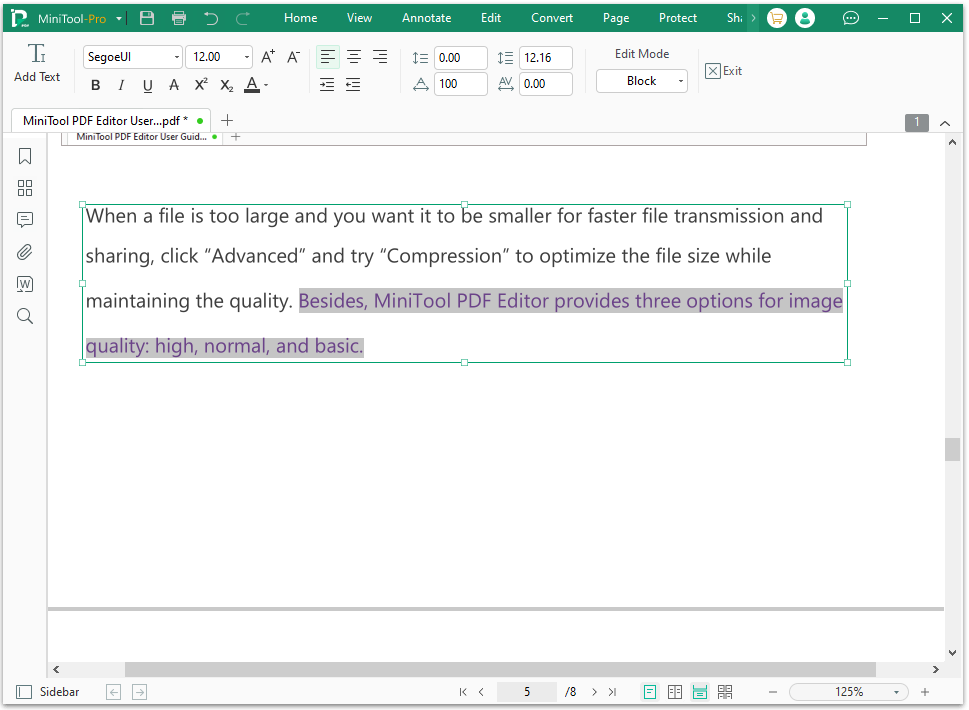
Task: Go to the next page
Action: [595, 692]
